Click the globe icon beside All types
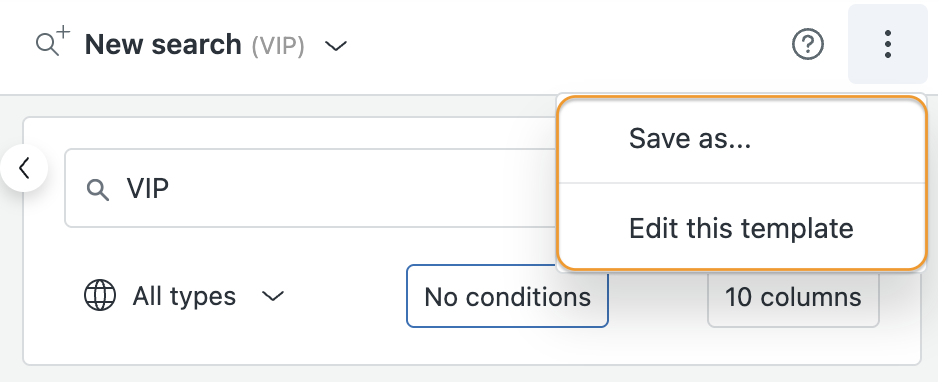 [100, 296]
